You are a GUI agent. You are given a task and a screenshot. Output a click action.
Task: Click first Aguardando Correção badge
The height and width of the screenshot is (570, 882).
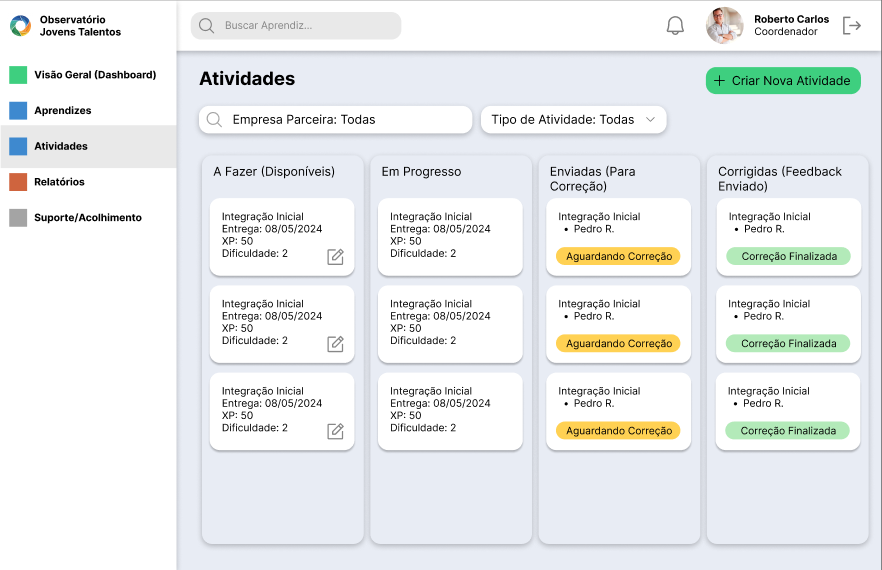click(x=618, y=256)
